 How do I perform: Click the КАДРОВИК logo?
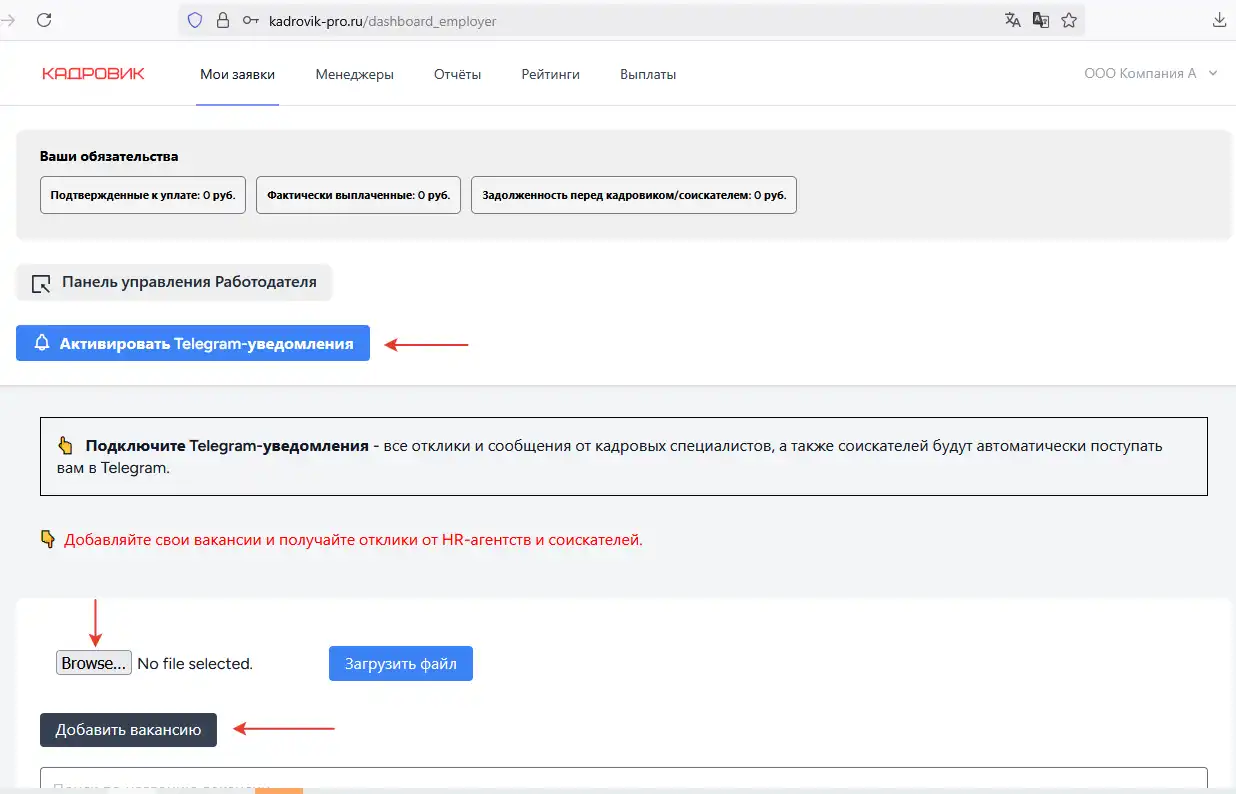pos(93,74)
